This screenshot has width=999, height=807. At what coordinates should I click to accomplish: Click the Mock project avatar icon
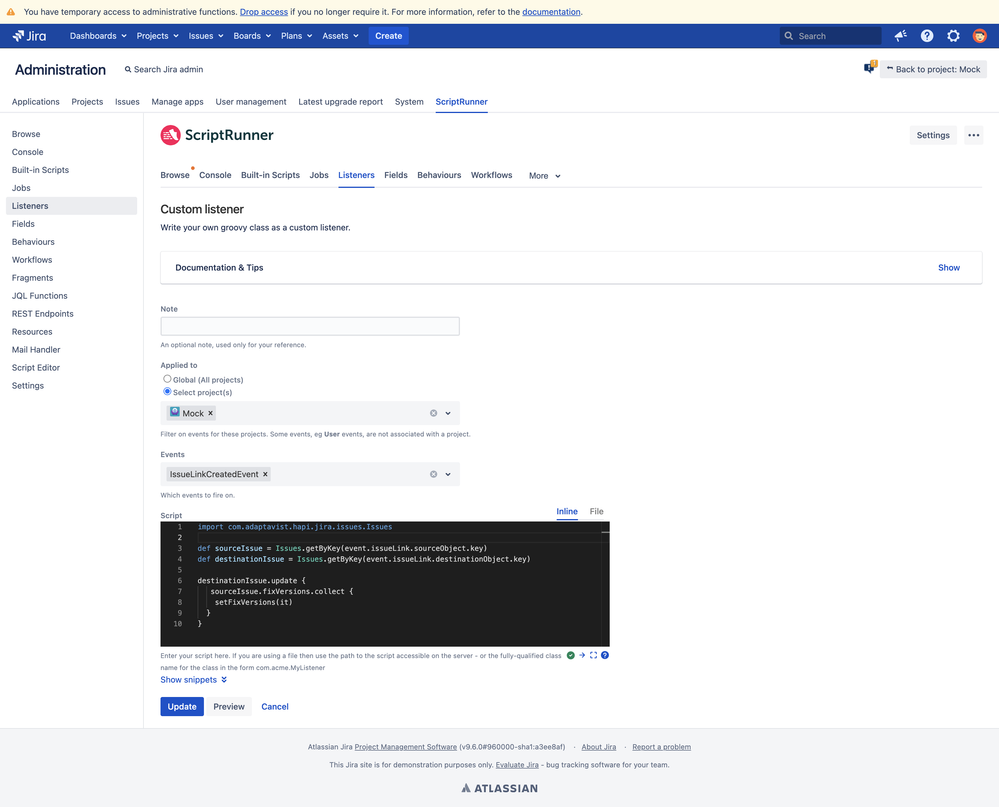pos(175,412)
